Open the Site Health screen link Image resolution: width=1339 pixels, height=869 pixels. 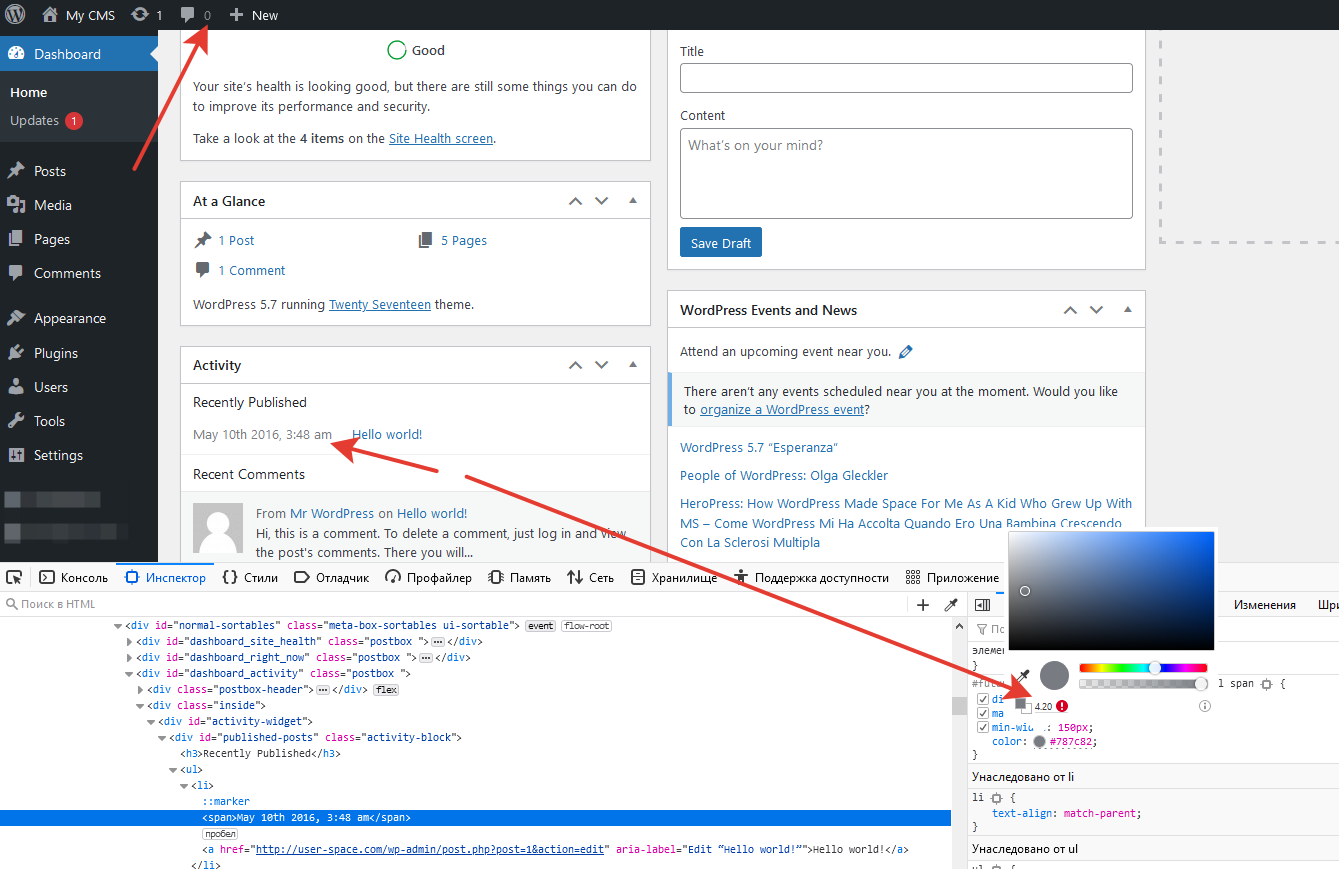pyautogui.click(x=441, y=139)
